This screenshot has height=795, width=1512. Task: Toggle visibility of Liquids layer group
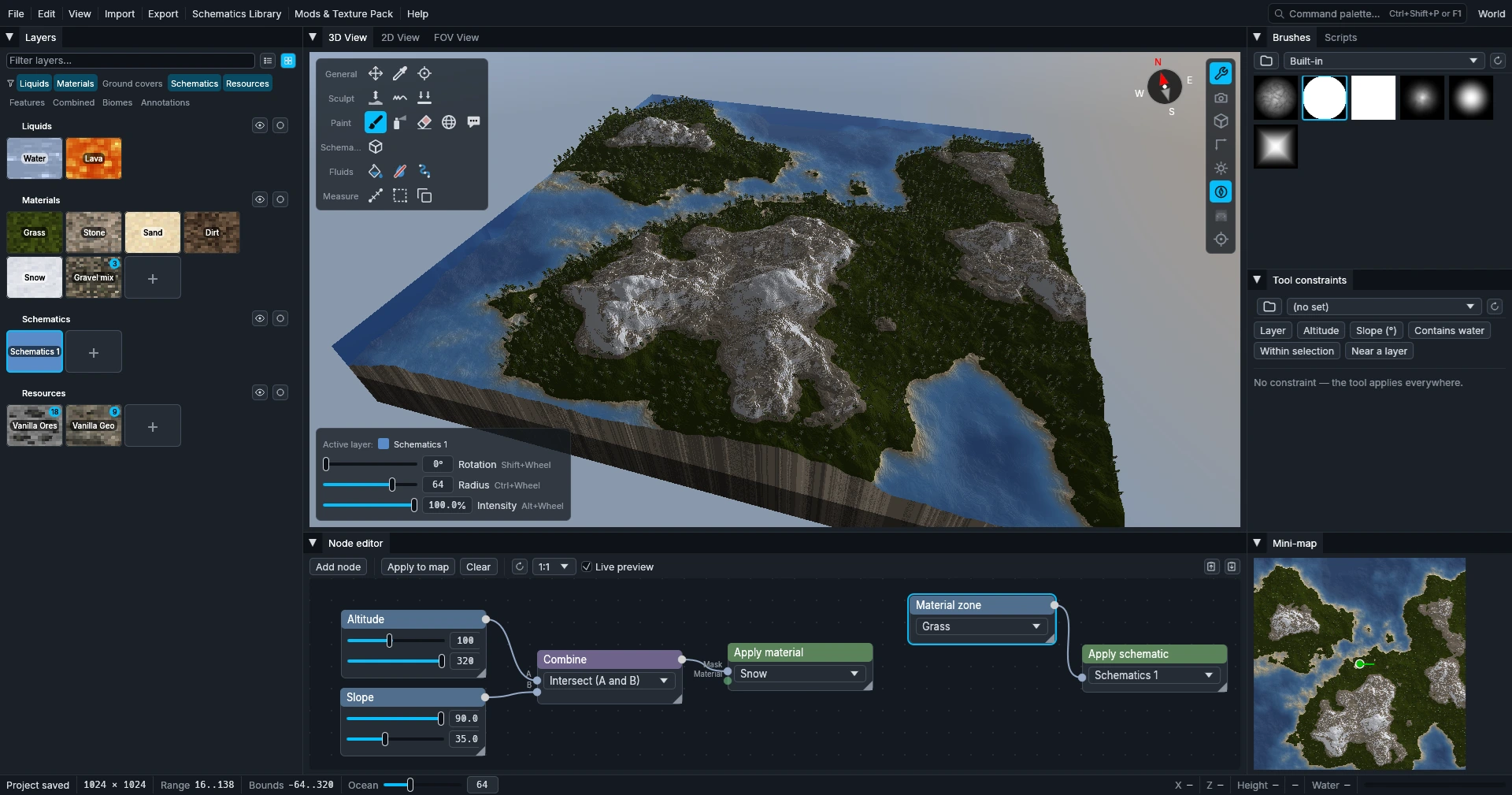tap(260, 125)
